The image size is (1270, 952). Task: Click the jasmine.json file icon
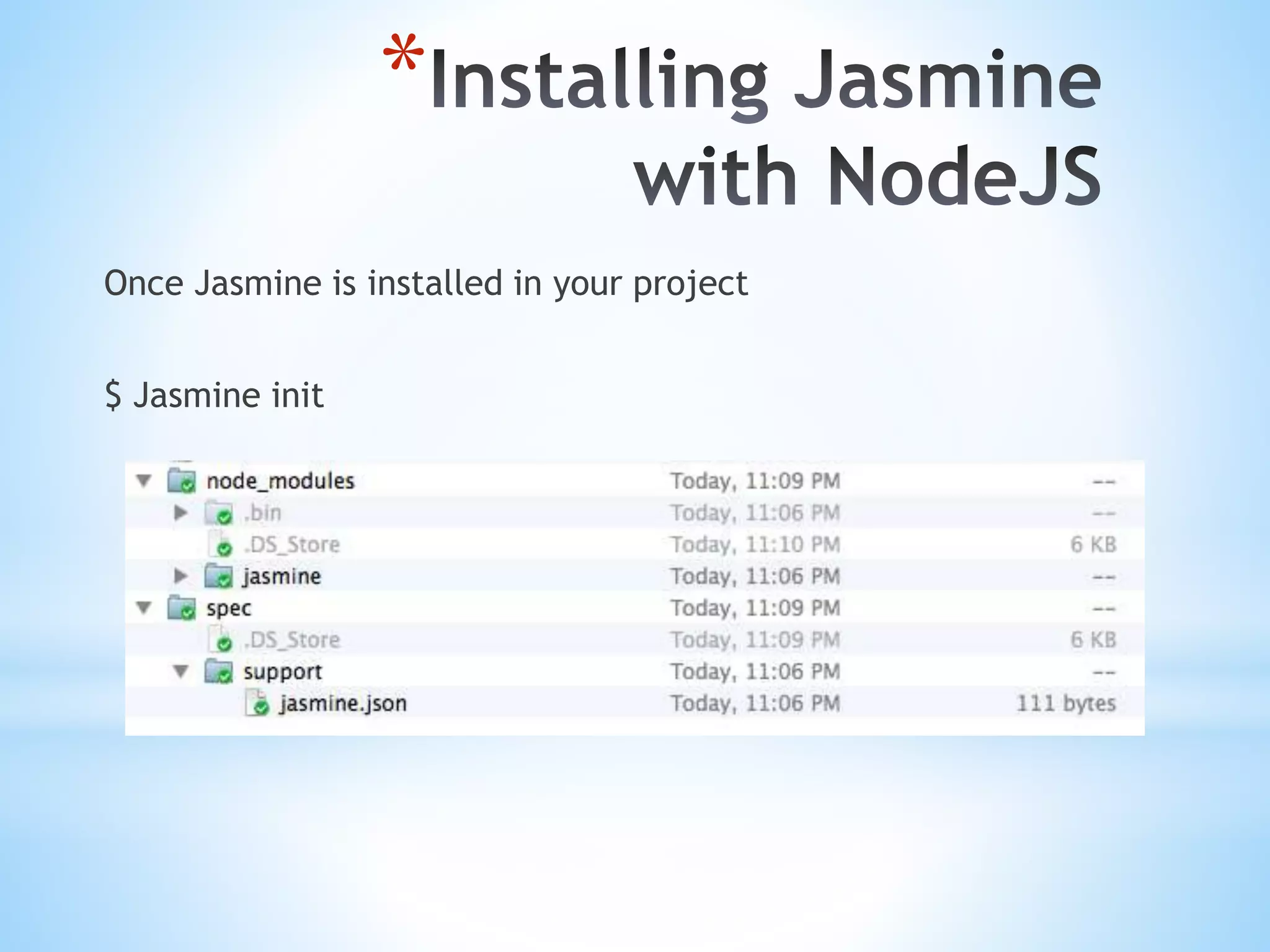point(257,703)
